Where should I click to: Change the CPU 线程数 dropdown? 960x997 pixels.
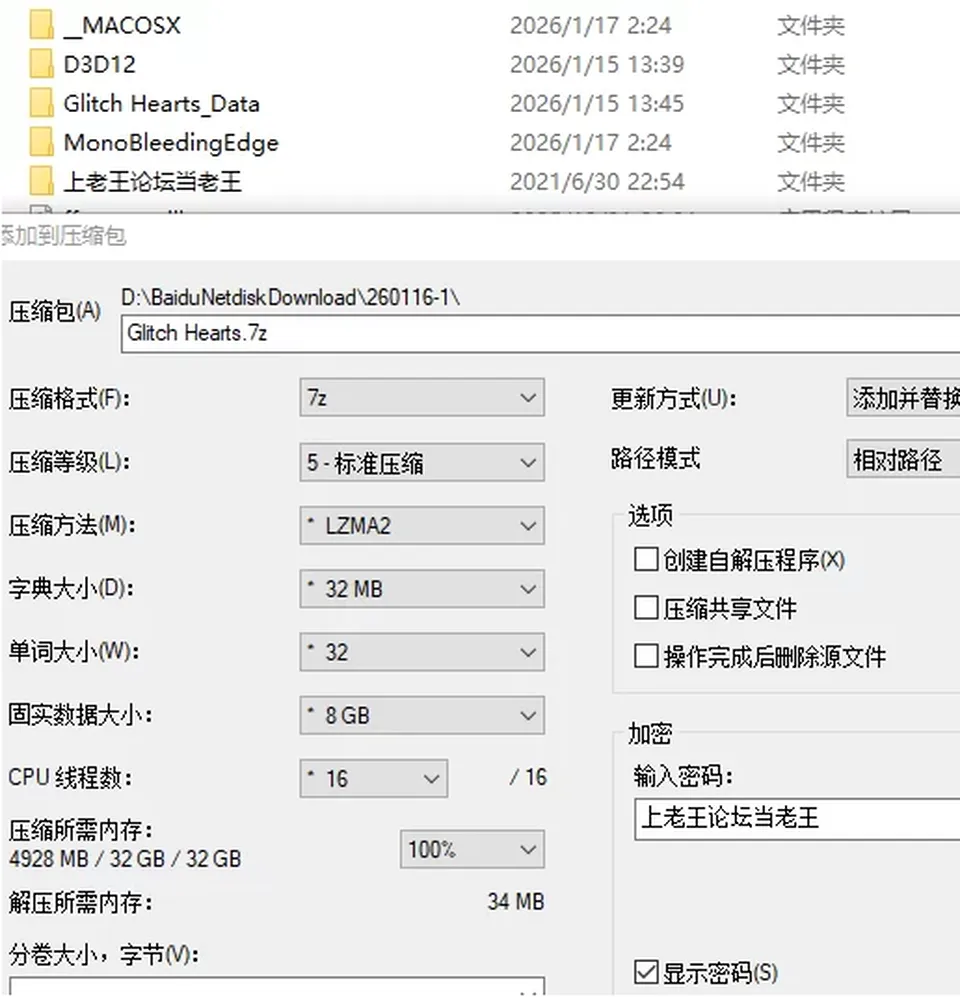tap(374, 778)
